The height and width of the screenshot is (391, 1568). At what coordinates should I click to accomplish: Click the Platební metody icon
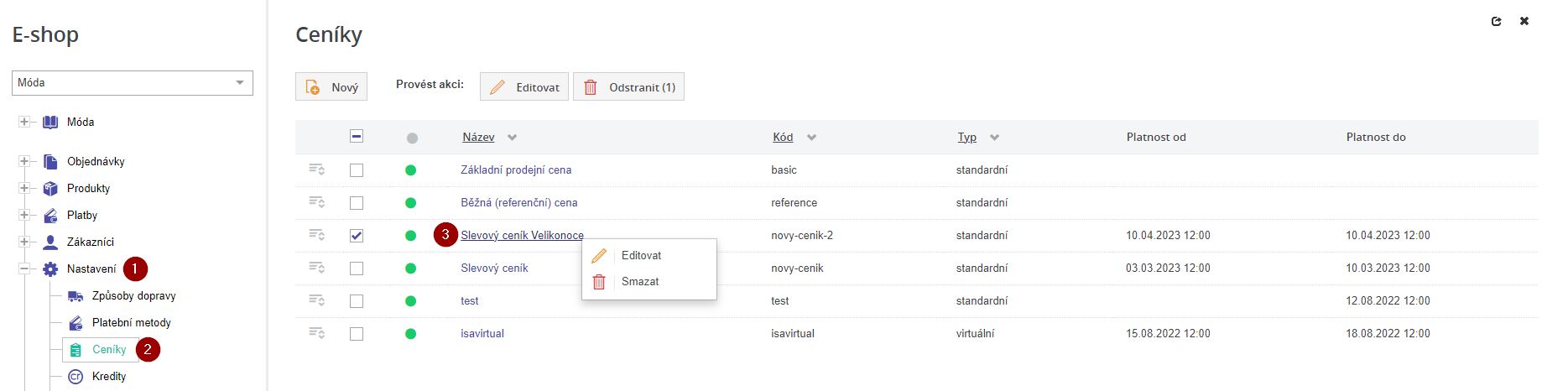point(76,323)
